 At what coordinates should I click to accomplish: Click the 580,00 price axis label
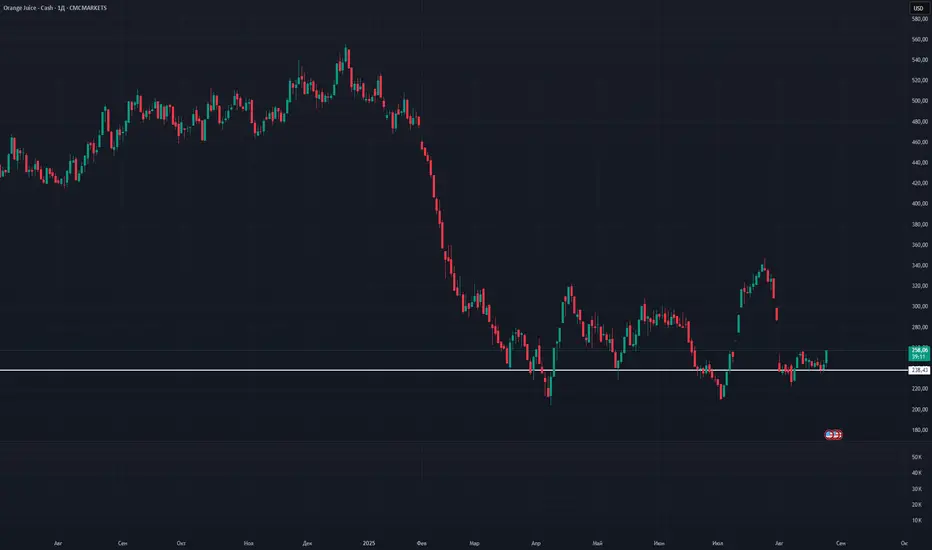pyautogui.click(x=920, y=19)
